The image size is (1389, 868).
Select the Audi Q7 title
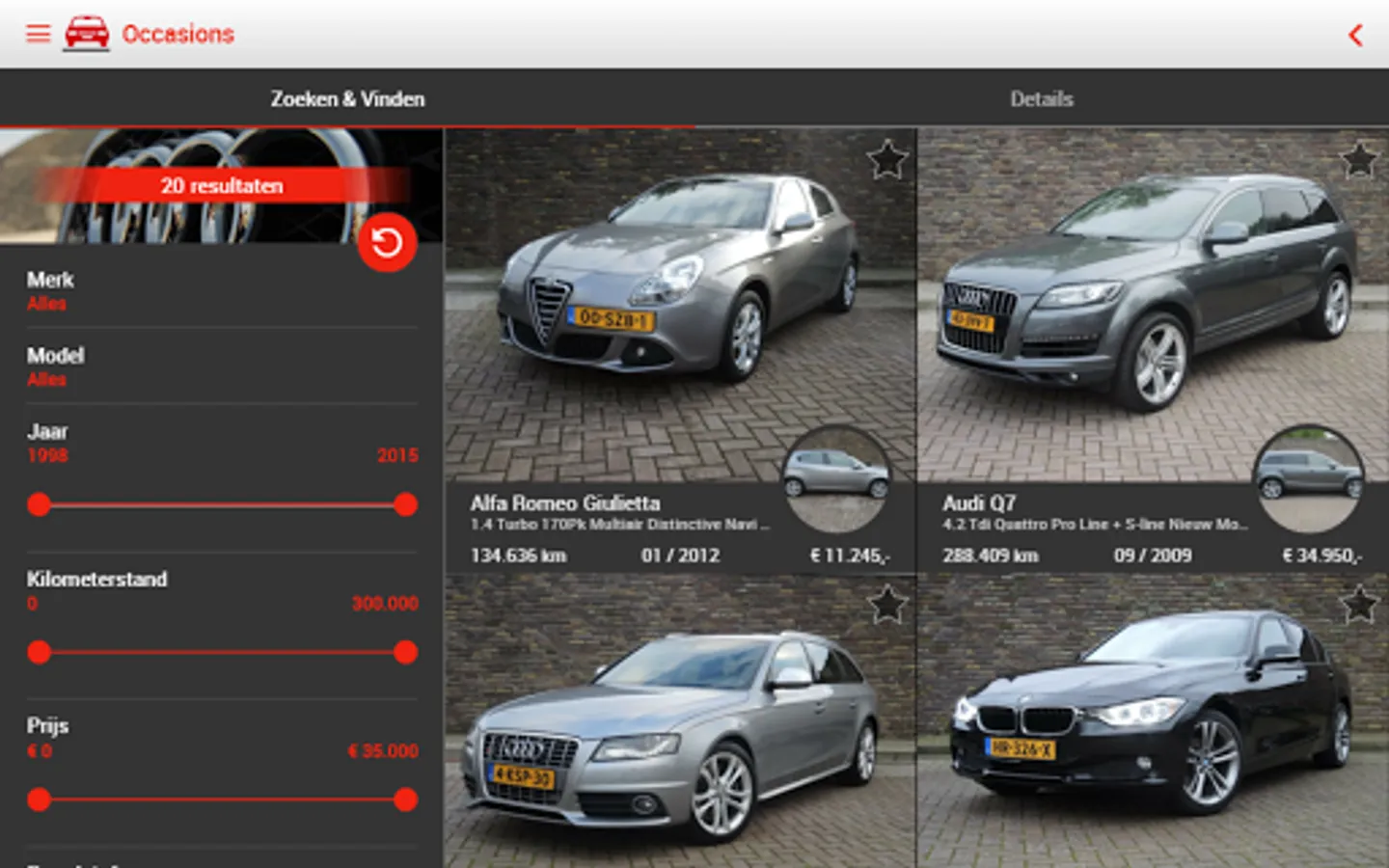pos(978,502)
